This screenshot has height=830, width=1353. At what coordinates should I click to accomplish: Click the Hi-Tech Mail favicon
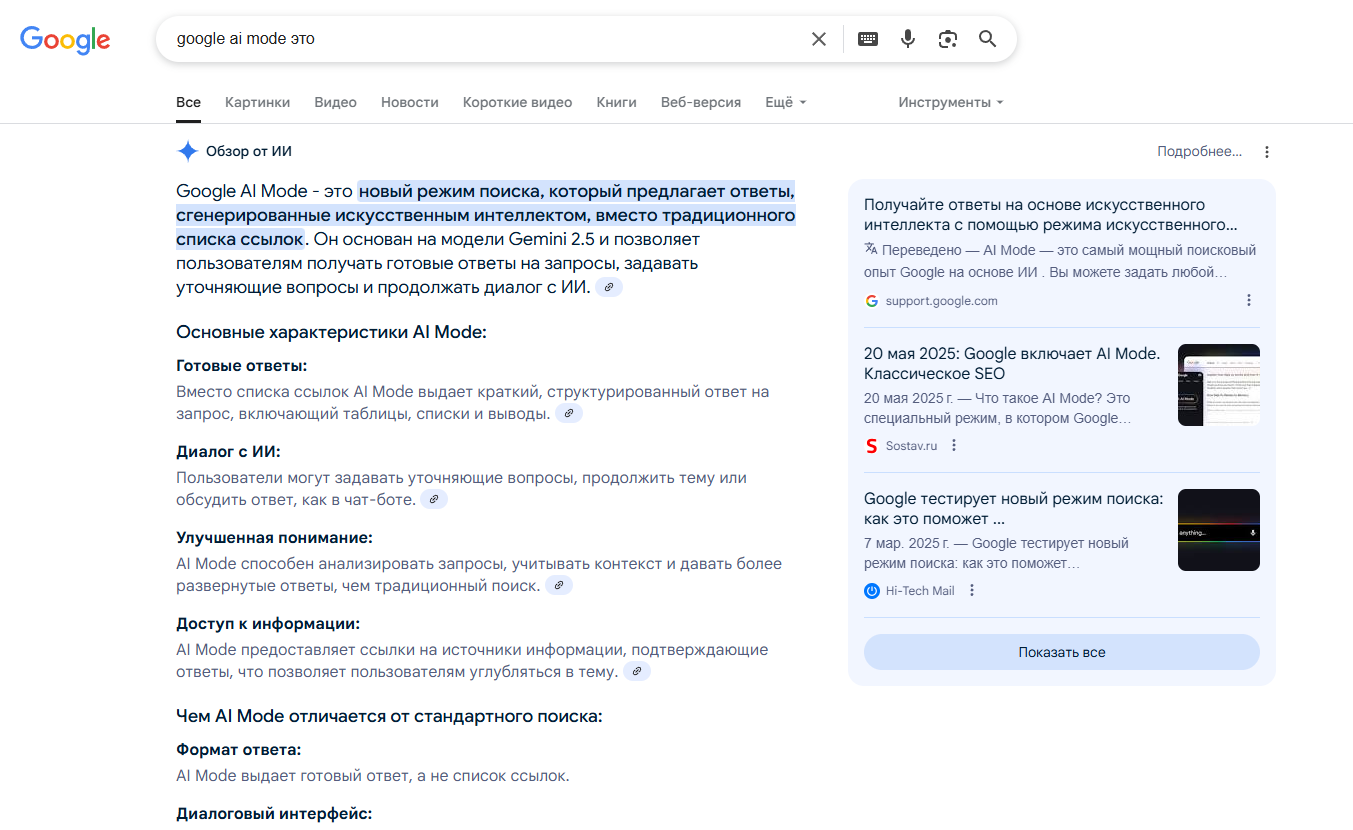point(872,590)
